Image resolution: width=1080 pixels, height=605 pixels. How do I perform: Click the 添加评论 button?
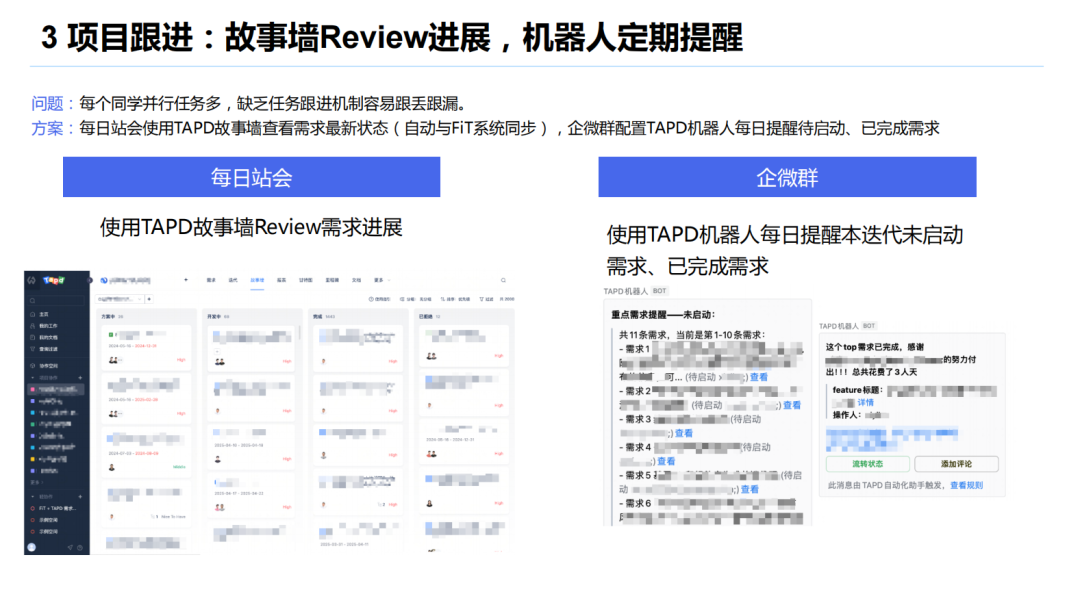point(956,464)
